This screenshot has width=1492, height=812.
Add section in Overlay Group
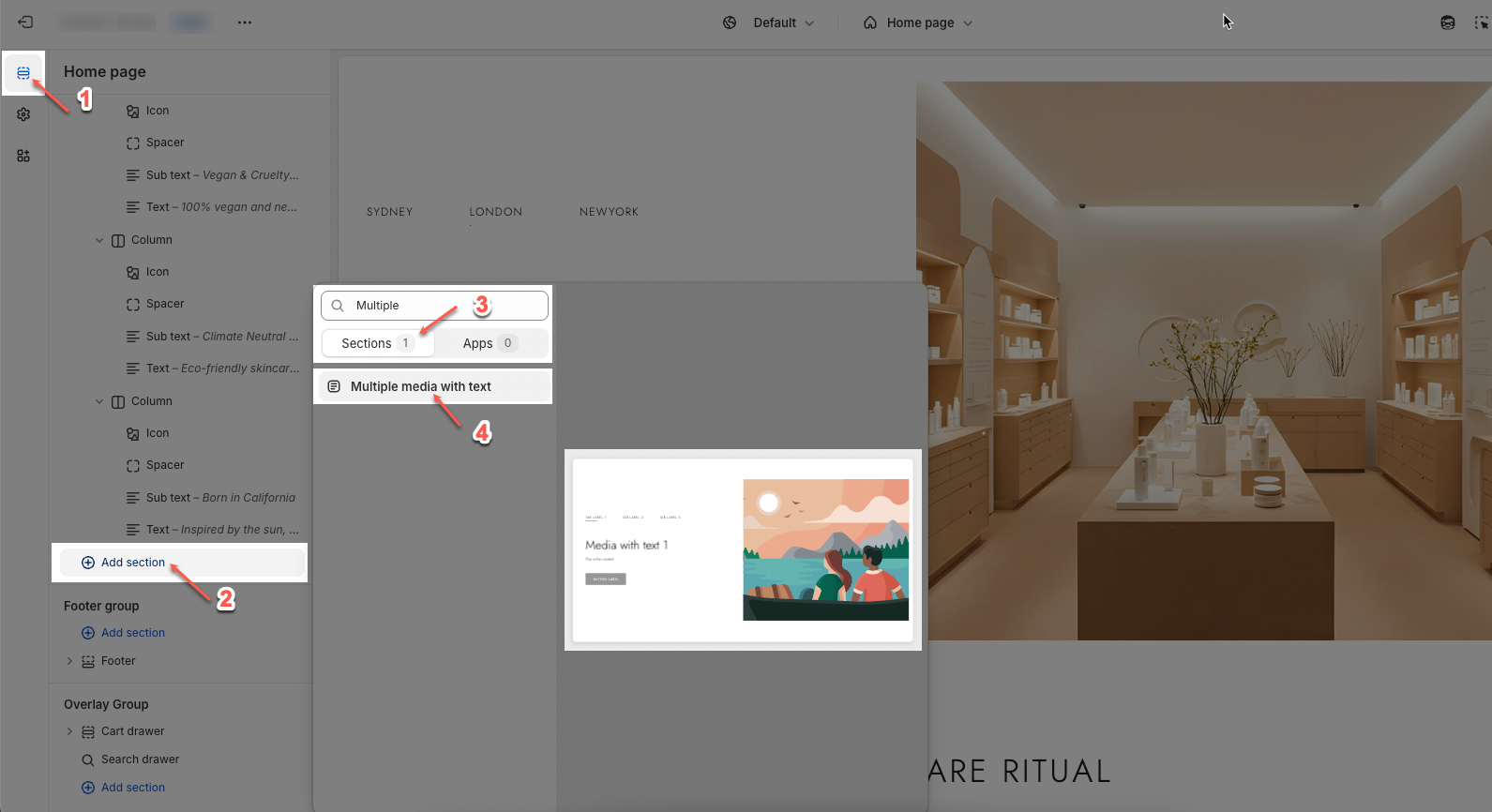133,788
